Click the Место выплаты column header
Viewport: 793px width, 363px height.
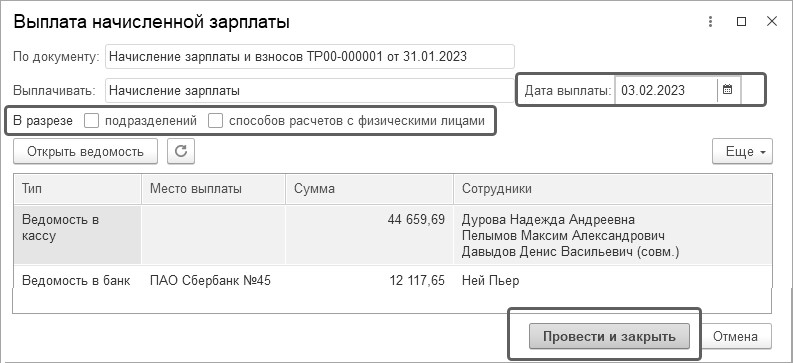(213, 189)
